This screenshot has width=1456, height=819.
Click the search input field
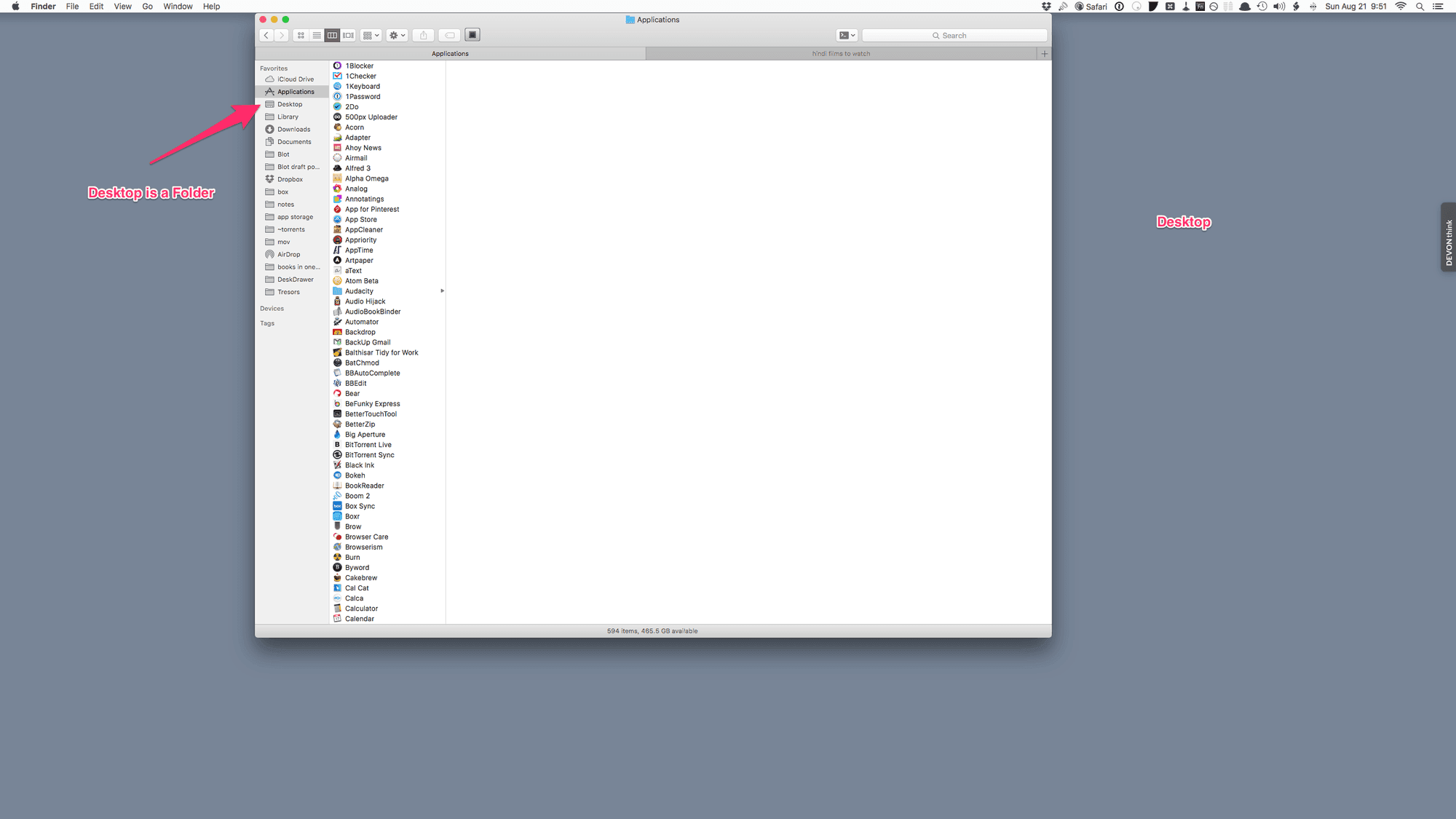[x=984, y=35]
